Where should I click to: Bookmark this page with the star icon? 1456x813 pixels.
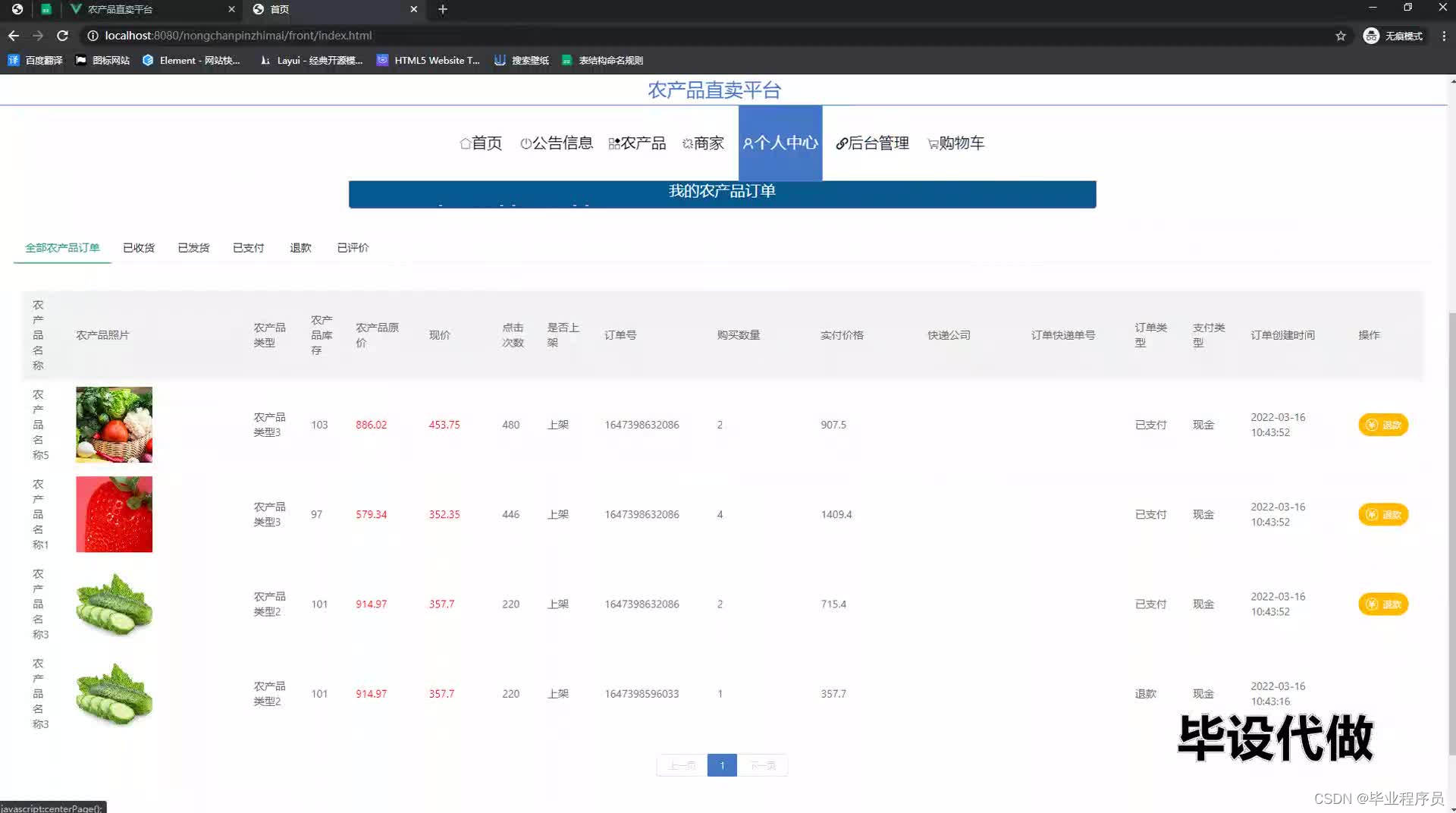coord(1341,36)
